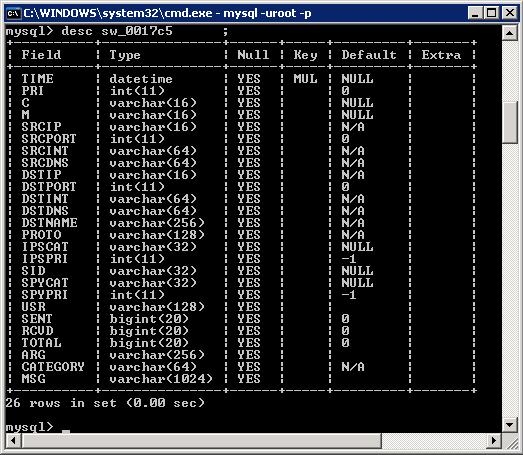Click the vertical scrollbar up arrow
523x455 pixels.
point(510,33)
